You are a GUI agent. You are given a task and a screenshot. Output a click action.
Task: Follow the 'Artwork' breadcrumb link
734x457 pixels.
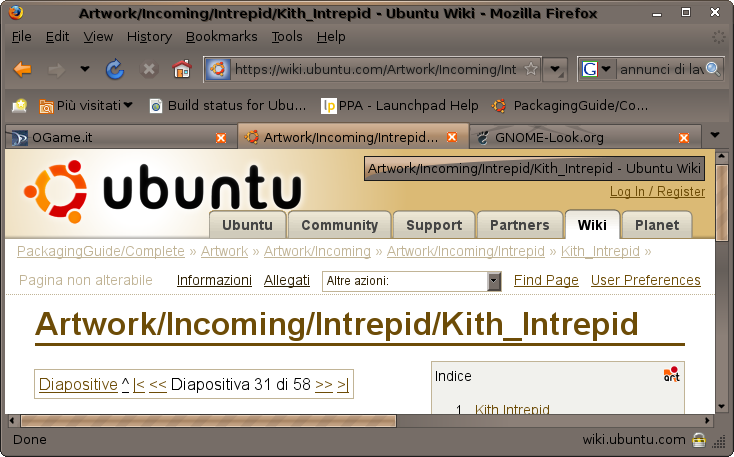224,251
